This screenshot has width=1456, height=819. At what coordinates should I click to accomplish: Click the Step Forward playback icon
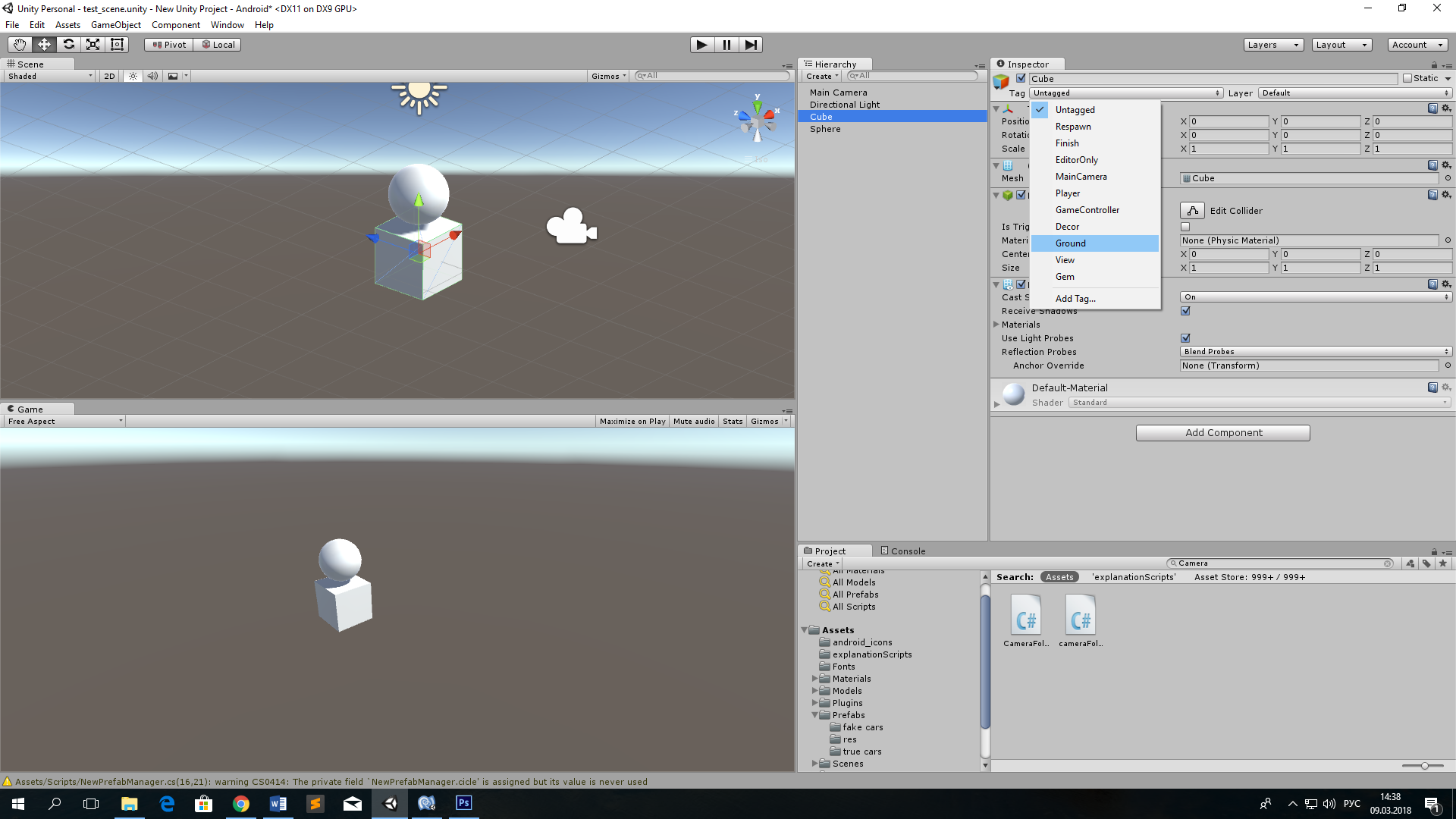(750, 44)
